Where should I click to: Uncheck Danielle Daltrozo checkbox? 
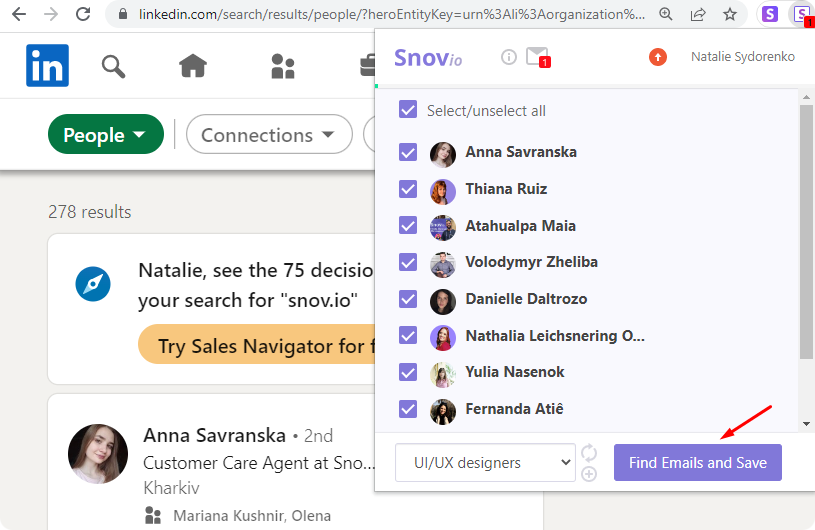[408, 299]
